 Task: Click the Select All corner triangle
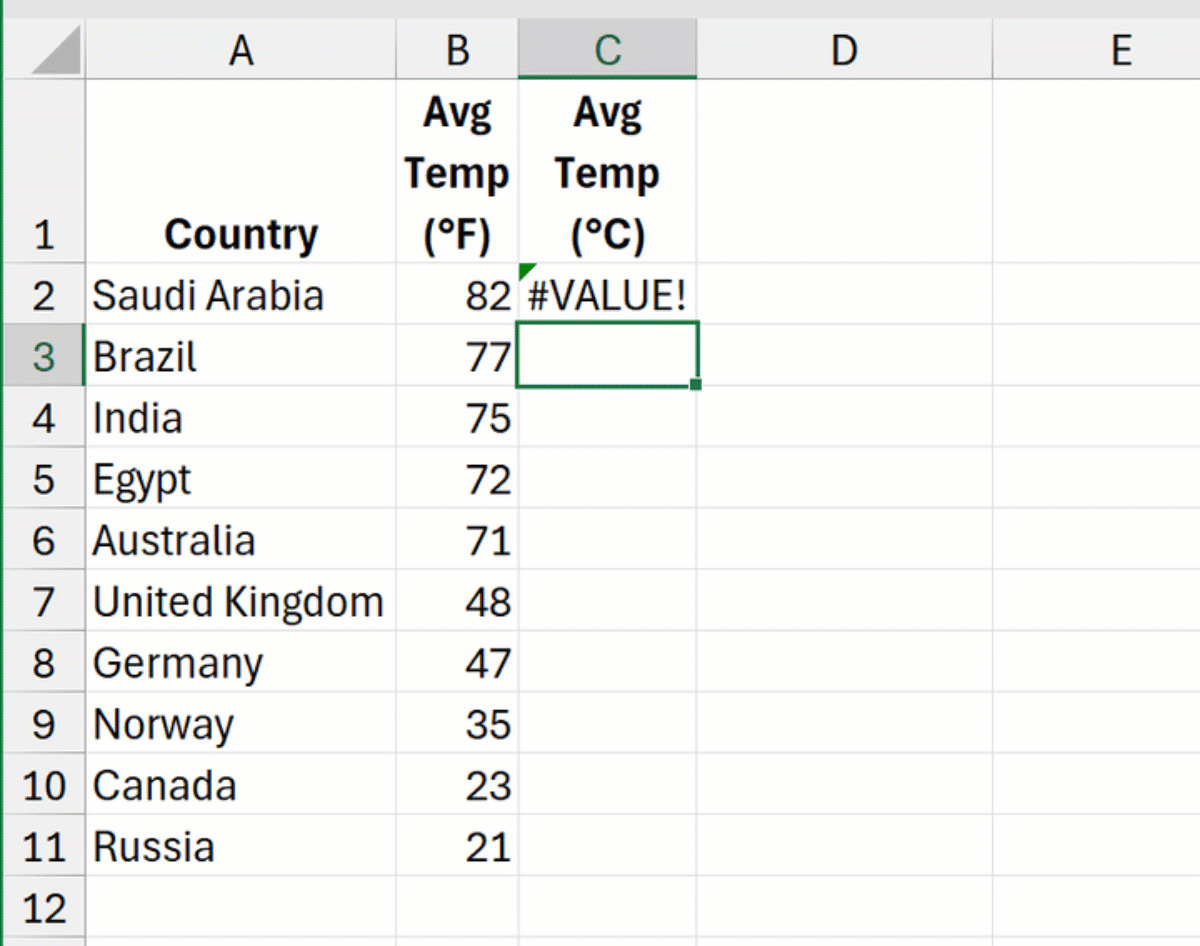(57, 51)
